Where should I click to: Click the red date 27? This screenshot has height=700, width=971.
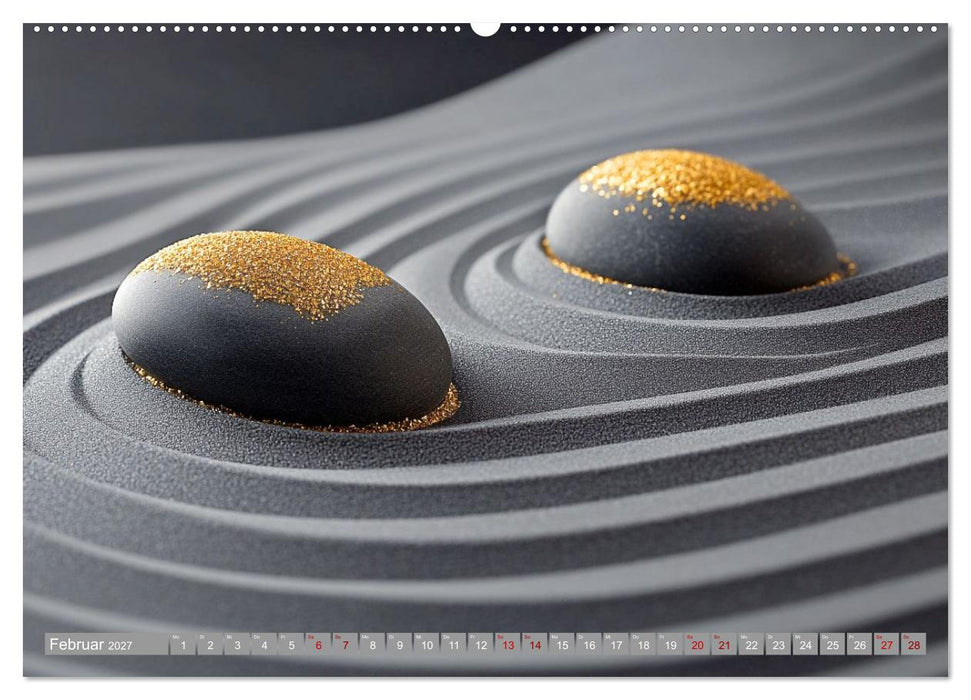887,644
